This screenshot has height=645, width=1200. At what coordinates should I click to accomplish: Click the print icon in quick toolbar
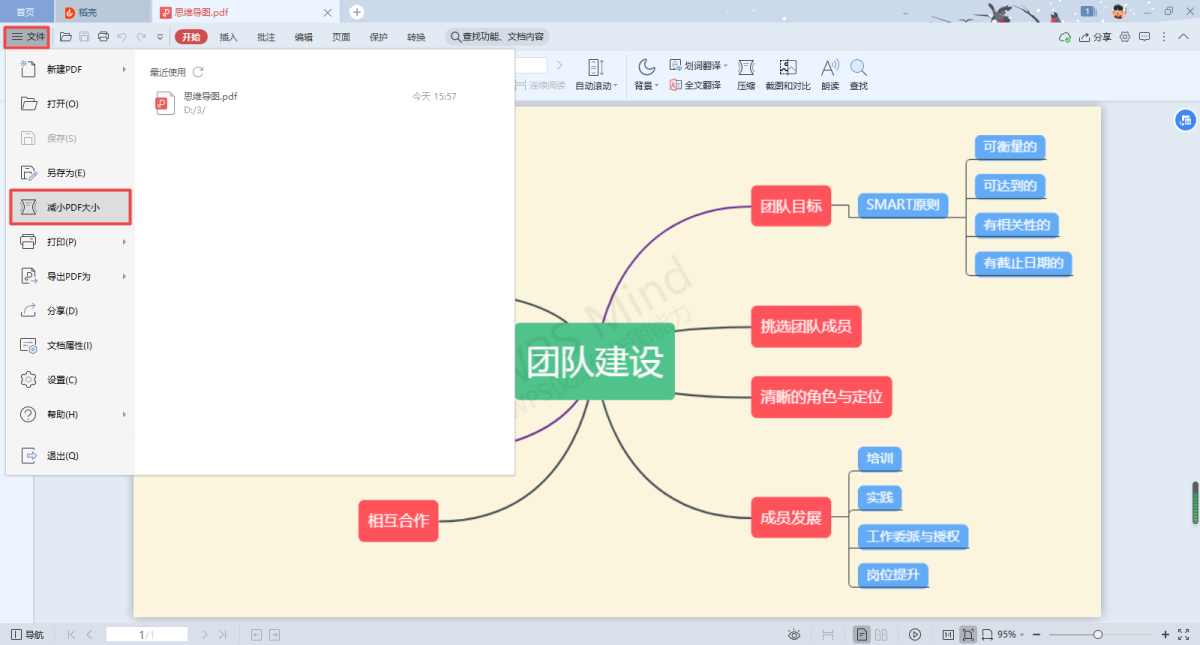(x=103, y=37)
